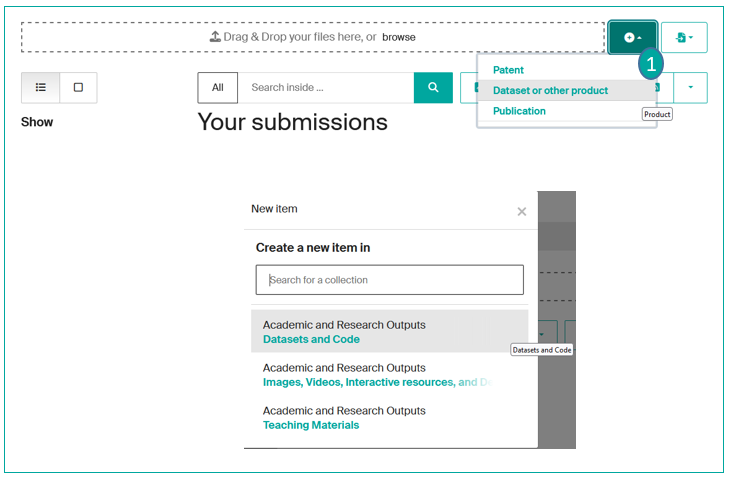Expand the caret dropdown right of search
Screen dimensions: 733x478
point(689,88)
